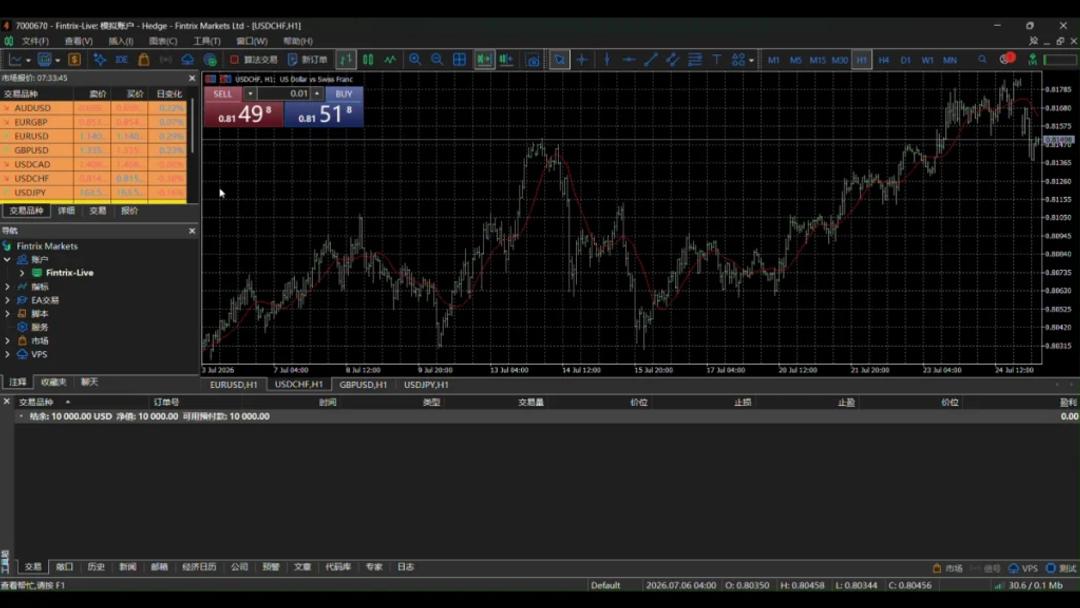Toggle chart auto-scroll icon
Image resolution: width=1080 pixels, height=608 pixels.
484,60
